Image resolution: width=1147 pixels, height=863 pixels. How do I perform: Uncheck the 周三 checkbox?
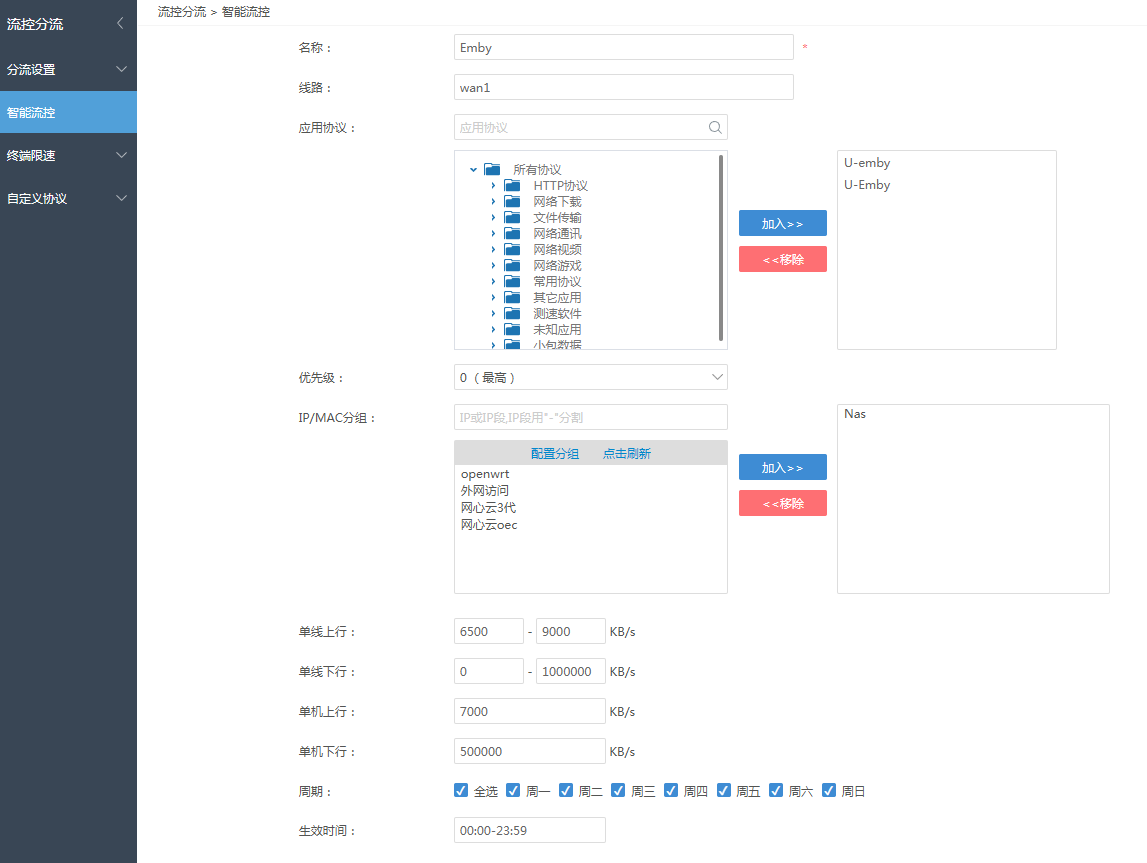click(618, 790)
